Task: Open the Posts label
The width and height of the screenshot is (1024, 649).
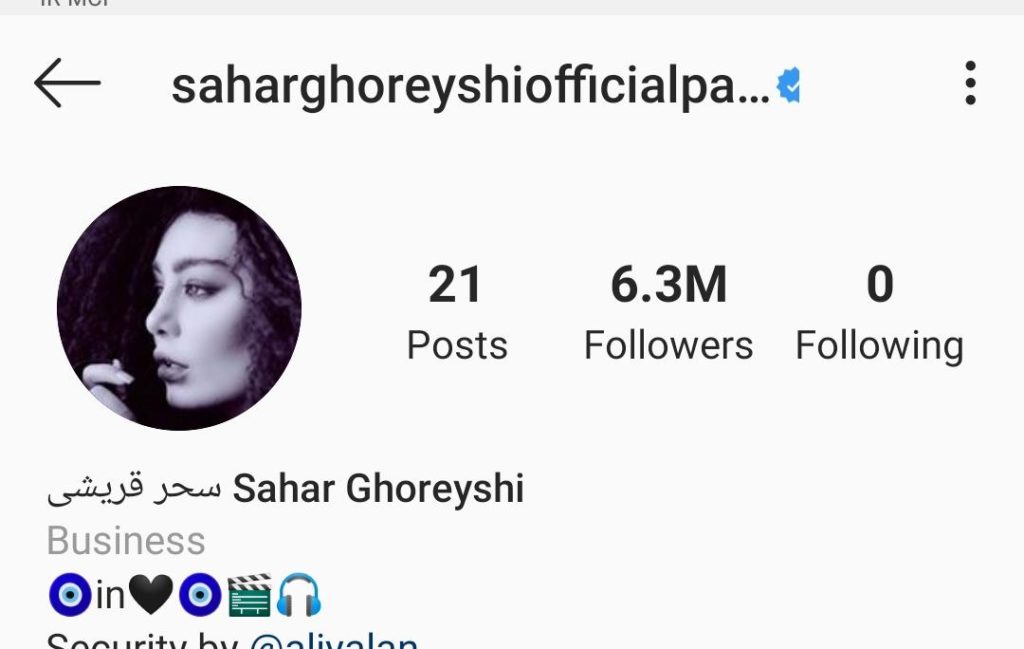Action: (457, 345)
